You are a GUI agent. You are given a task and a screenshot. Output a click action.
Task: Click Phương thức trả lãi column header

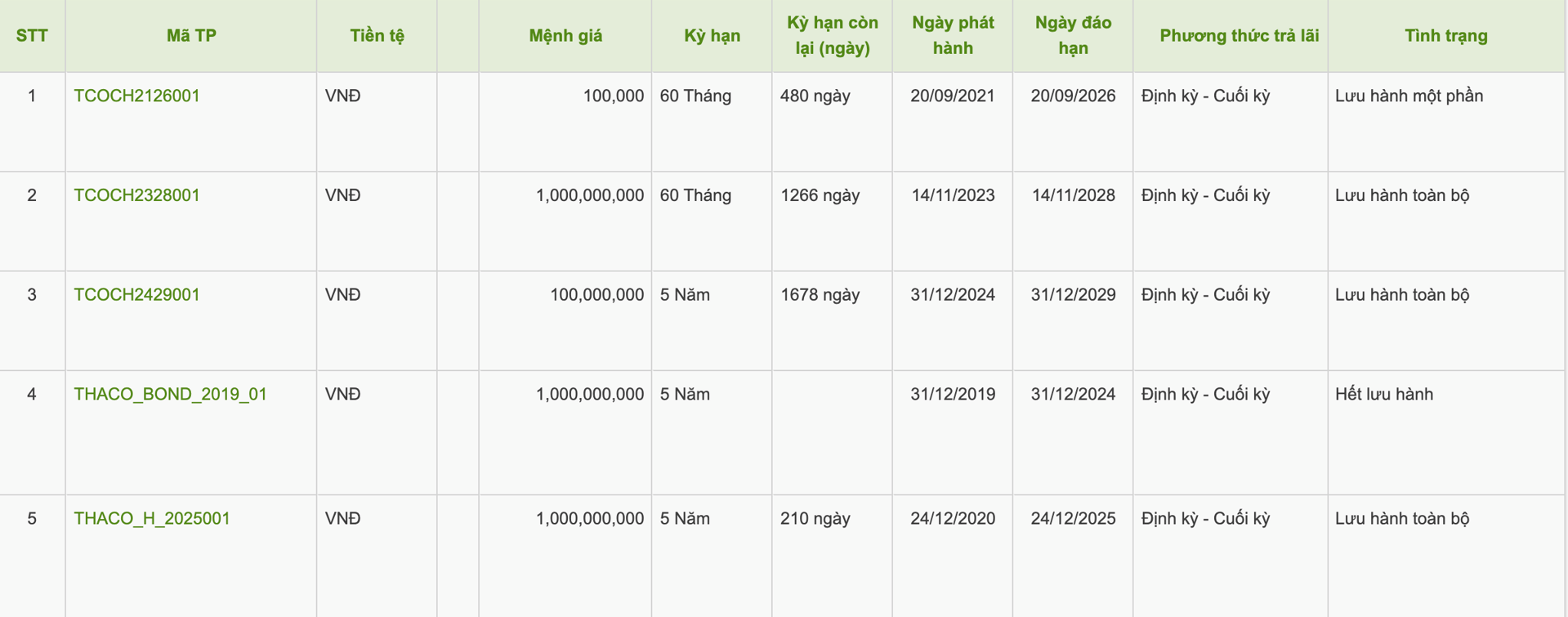pyautogui.click(x=1239, y=36)
